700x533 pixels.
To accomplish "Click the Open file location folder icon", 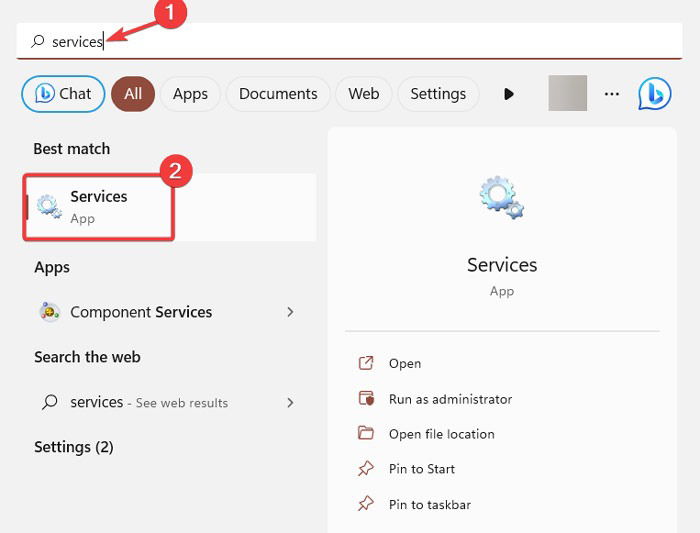I will coord(366,433).
